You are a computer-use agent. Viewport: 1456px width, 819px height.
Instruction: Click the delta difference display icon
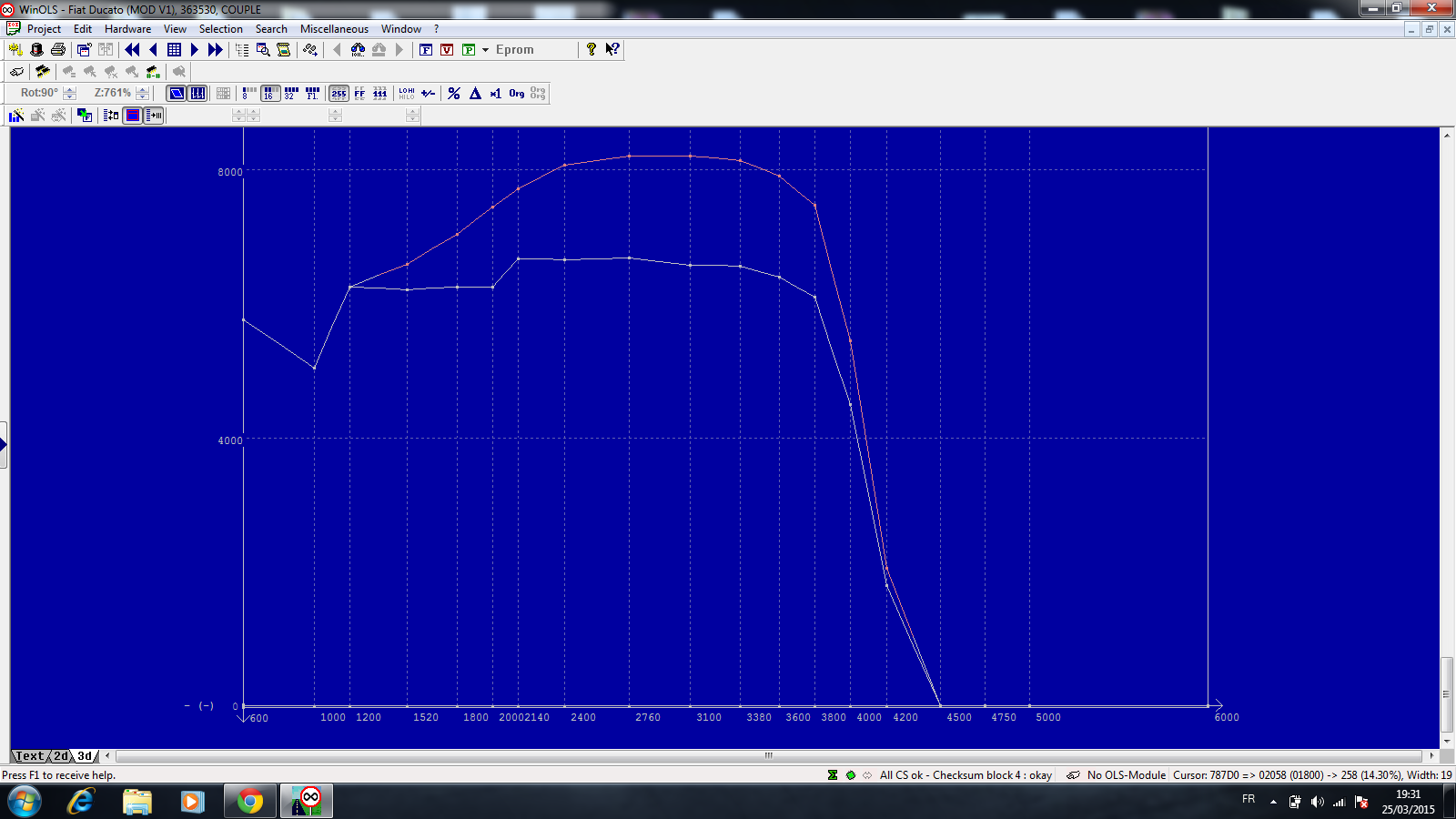pyautogui.click(x=475, y=93)
